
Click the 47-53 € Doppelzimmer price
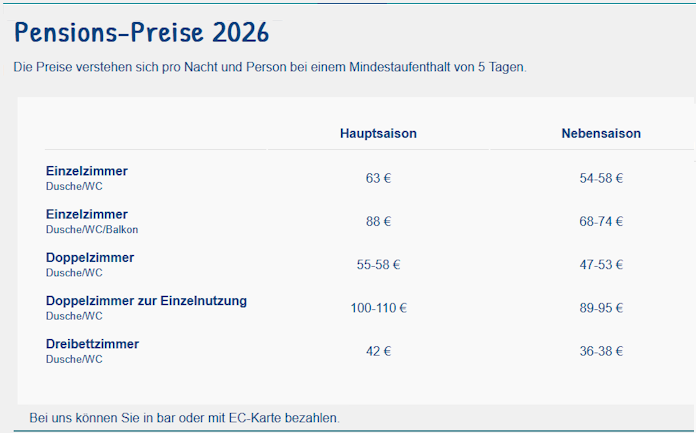click(x=601, y=265)
